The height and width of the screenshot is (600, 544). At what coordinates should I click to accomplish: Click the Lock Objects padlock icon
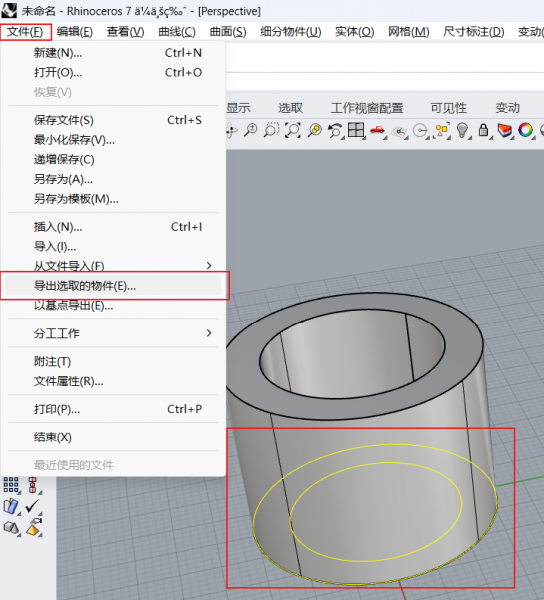pyautogui.click(x=483, y=130)
